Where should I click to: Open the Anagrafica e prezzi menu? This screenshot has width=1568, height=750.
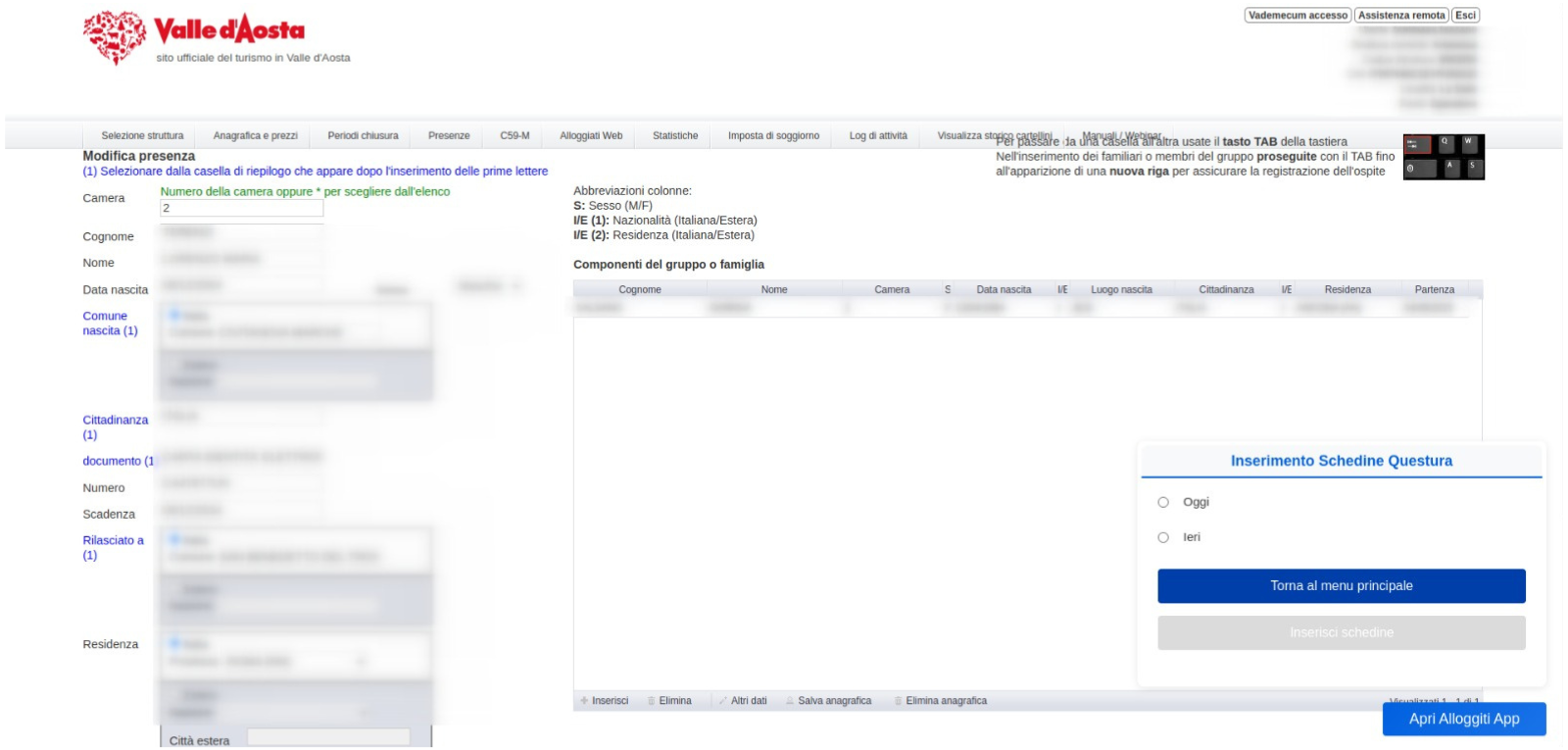coord(255,136)
